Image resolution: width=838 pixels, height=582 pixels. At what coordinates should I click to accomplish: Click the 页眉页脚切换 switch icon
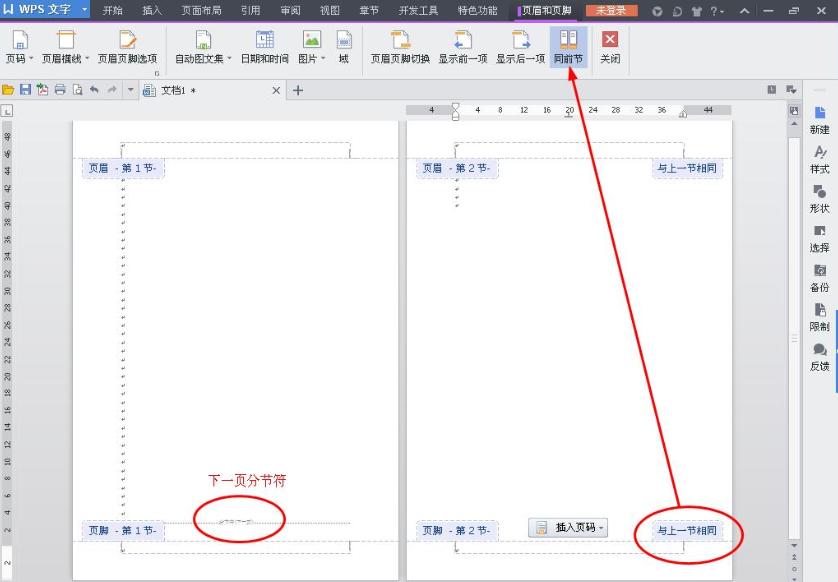pos(400,41)
